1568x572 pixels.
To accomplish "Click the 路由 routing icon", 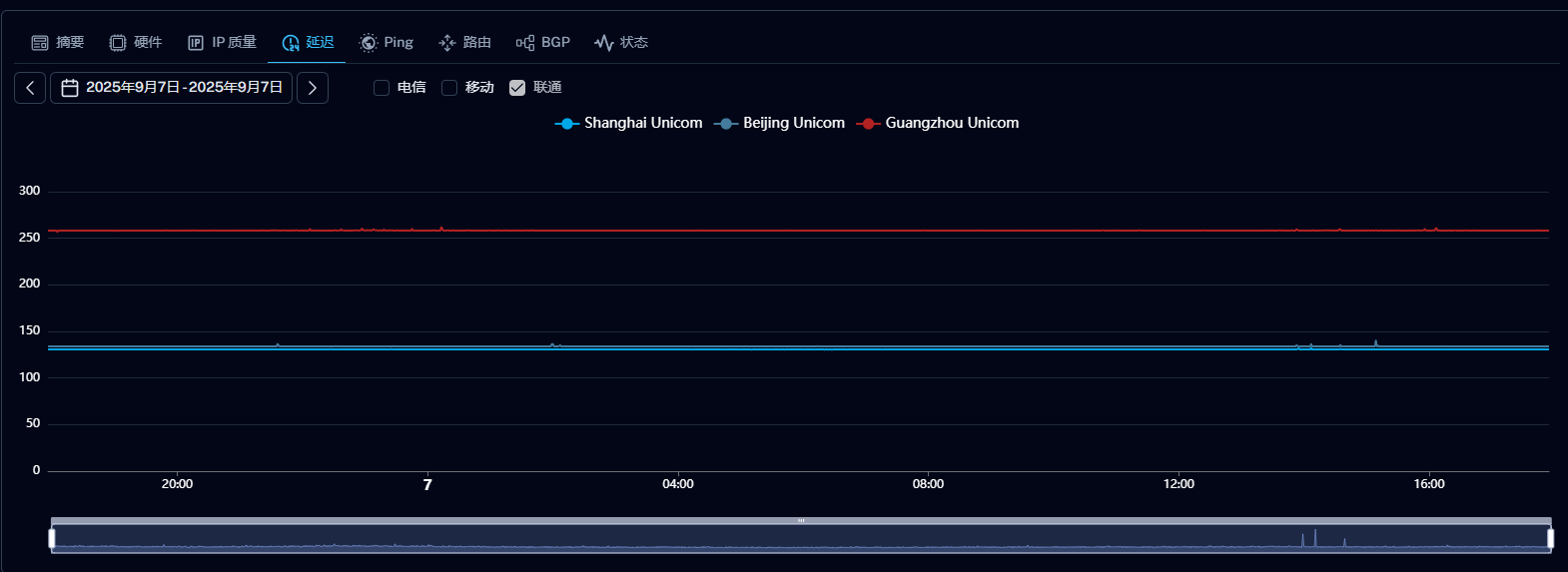I will pyautogui.click(x=447, y=43).
